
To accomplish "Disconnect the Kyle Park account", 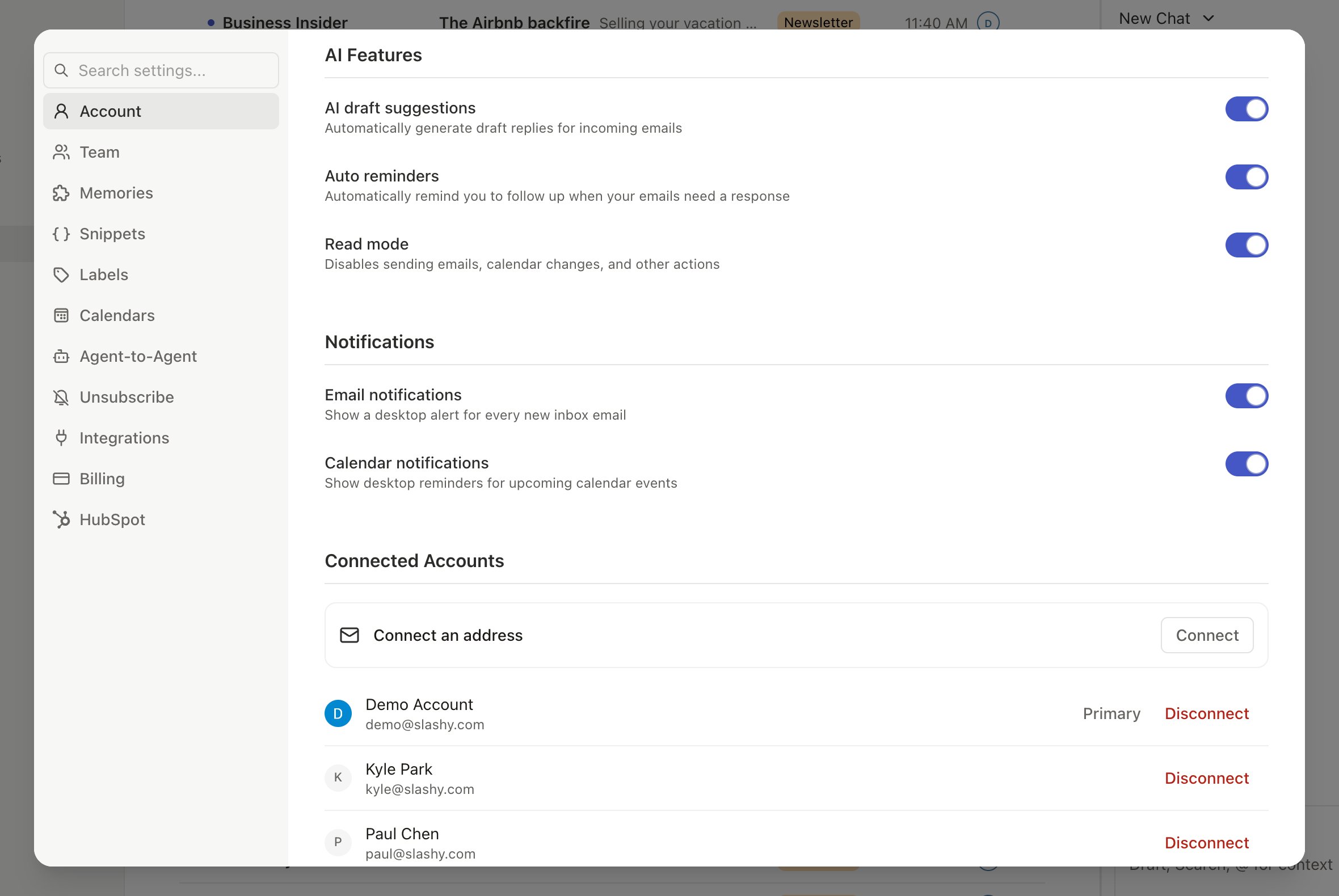I will point(1206,777).
